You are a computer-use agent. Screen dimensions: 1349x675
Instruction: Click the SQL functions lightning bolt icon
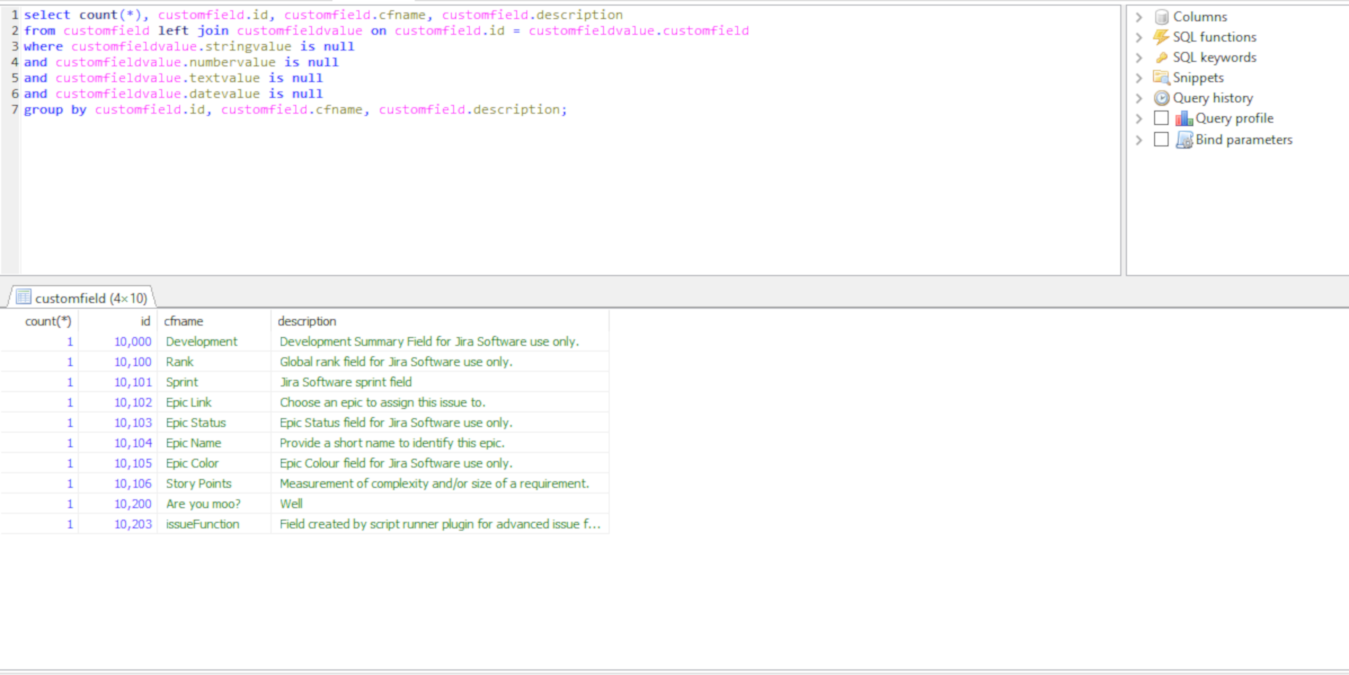pos(1161,37)
